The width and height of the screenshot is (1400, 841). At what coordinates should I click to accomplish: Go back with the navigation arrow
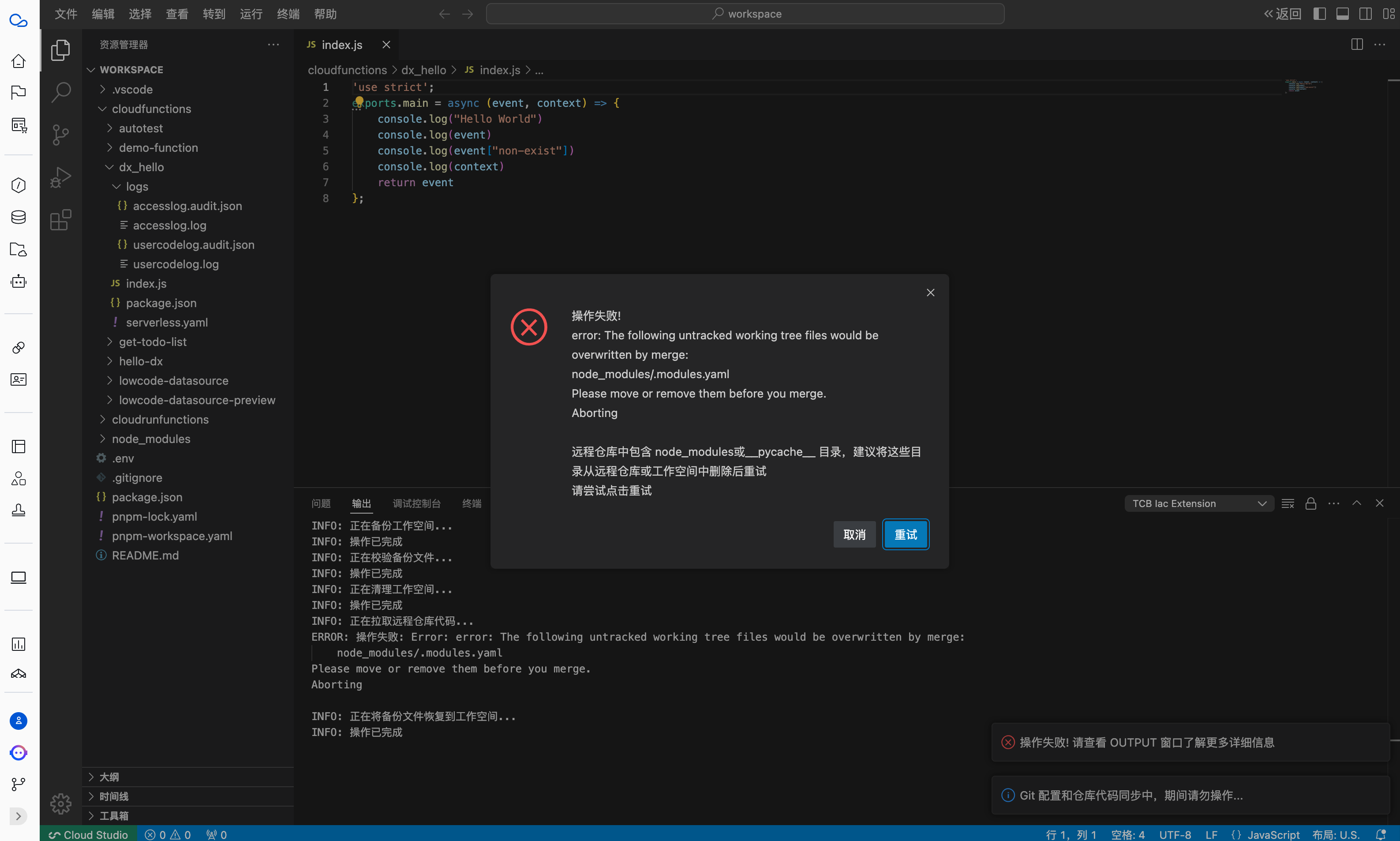pyautogui.click(x=445, y=14)
